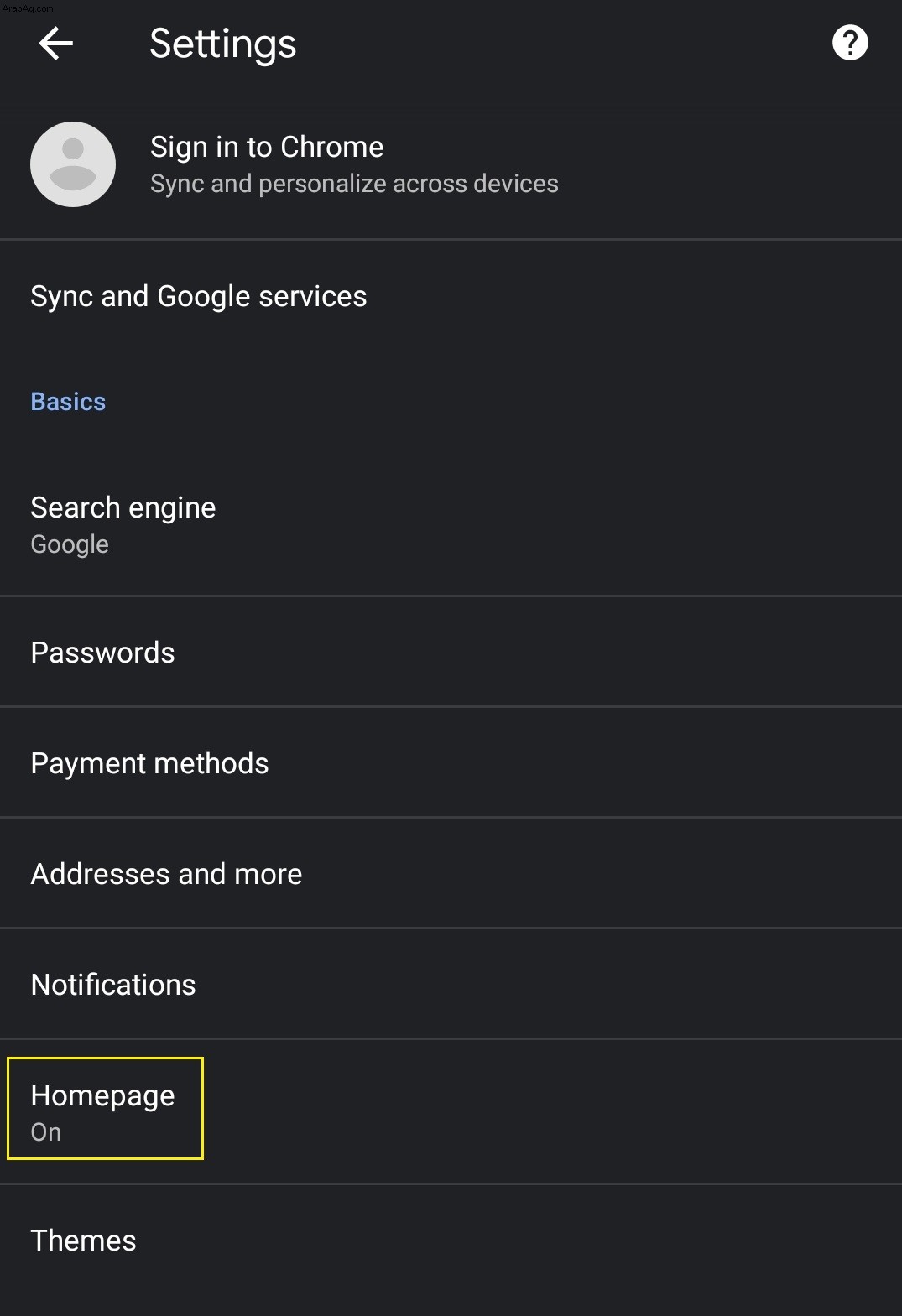
Task: Open Addresses and more
Action: click(x=451, y=874)
